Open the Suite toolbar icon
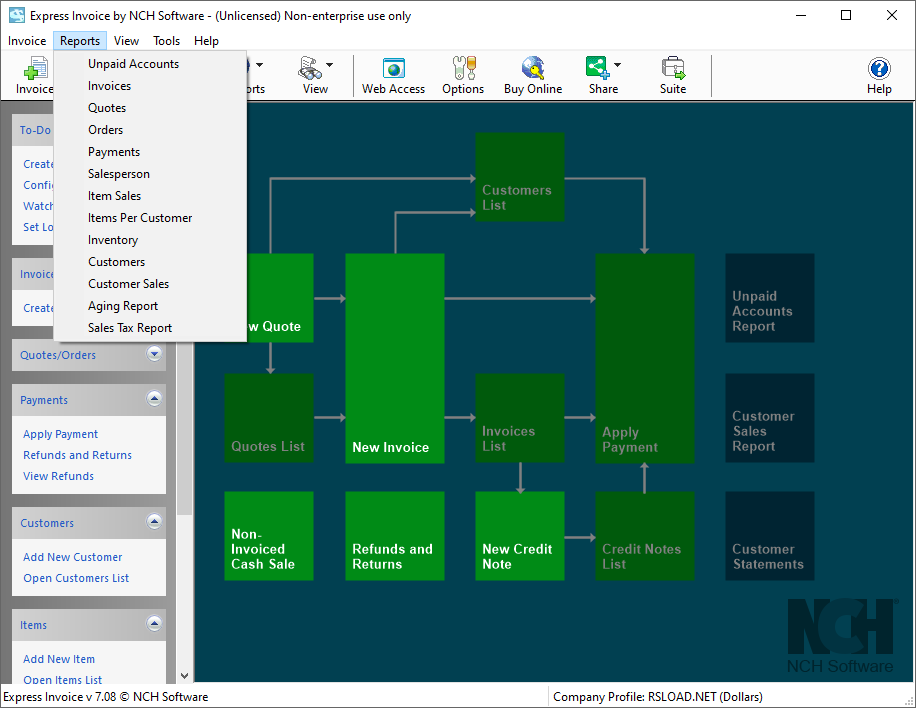The width and height of the screenshot is (916, 708). [672, 75]
